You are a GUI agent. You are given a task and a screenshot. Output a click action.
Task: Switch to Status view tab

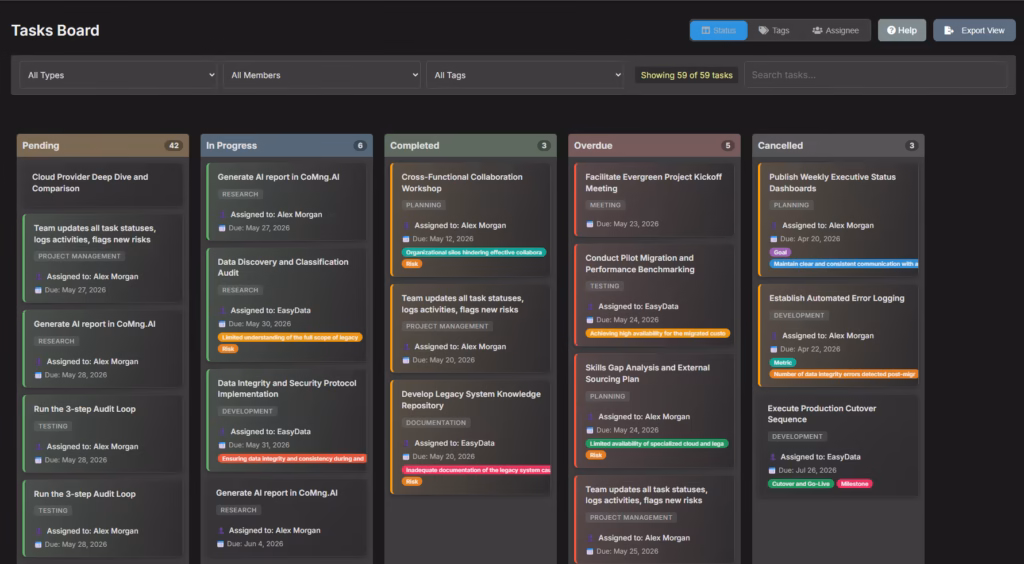tap(718, 31)
